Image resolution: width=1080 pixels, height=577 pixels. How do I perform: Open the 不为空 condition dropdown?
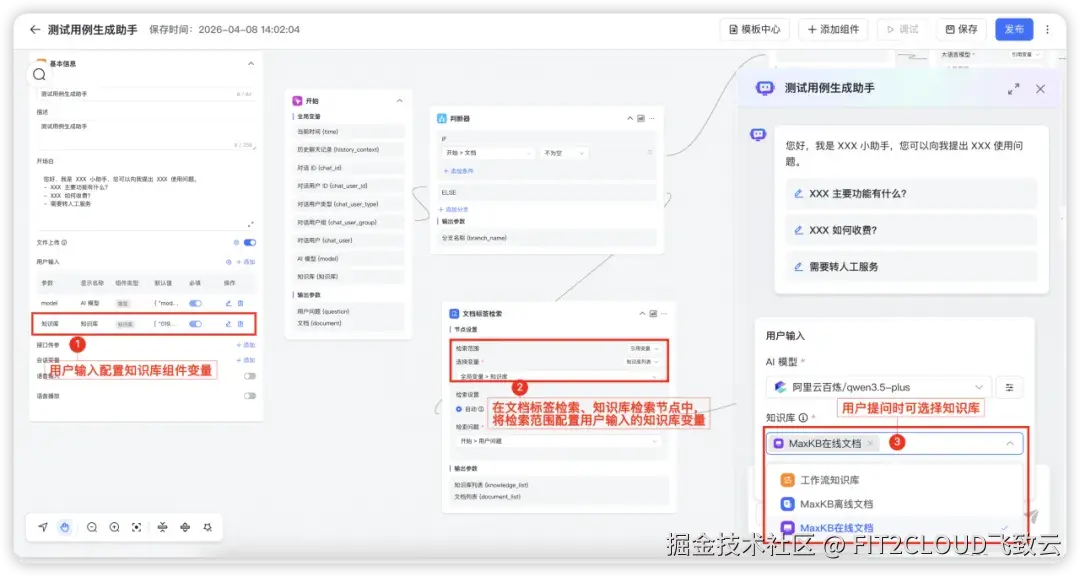click(x=563, y=153)
